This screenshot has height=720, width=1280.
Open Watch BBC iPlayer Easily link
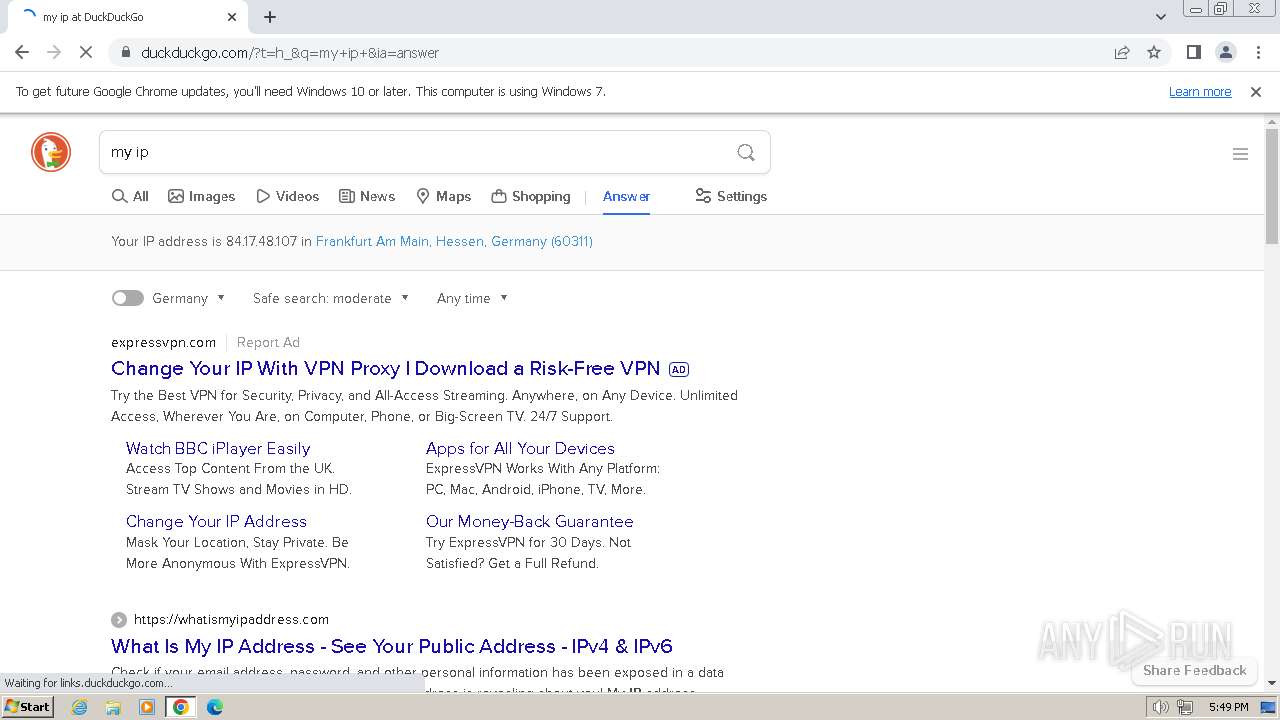(218, 448)
